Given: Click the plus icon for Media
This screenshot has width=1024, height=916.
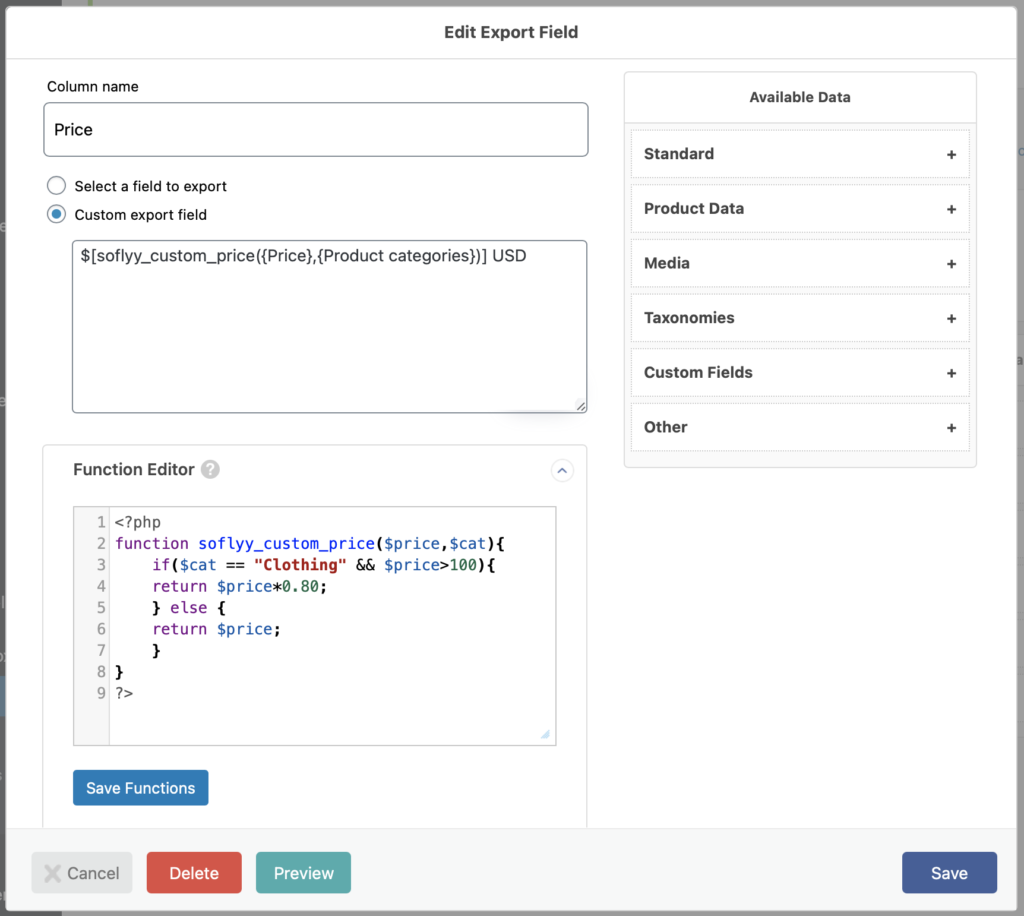Looking at the screenshot, I should [951, 264].
